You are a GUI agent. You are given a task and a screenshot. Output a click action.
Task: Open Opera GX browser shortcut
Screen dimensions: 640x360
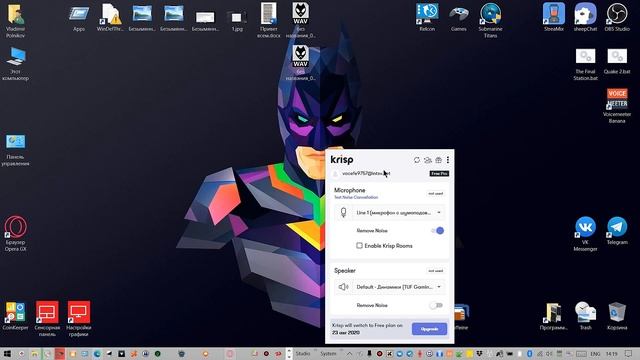[16, 233]
